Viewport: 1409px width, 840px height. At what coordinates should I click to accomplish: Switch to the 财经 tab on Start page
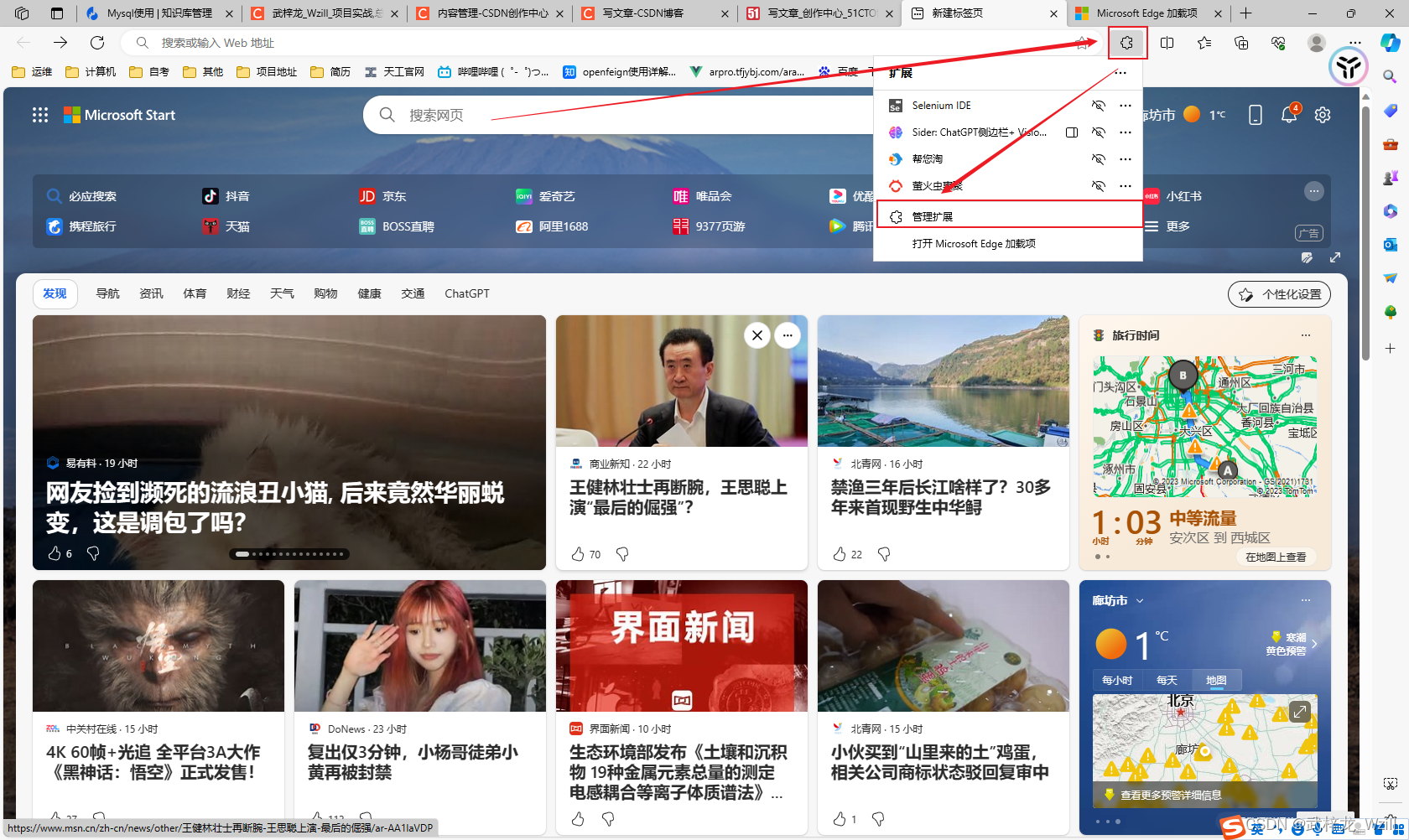(x=238, y=293)
